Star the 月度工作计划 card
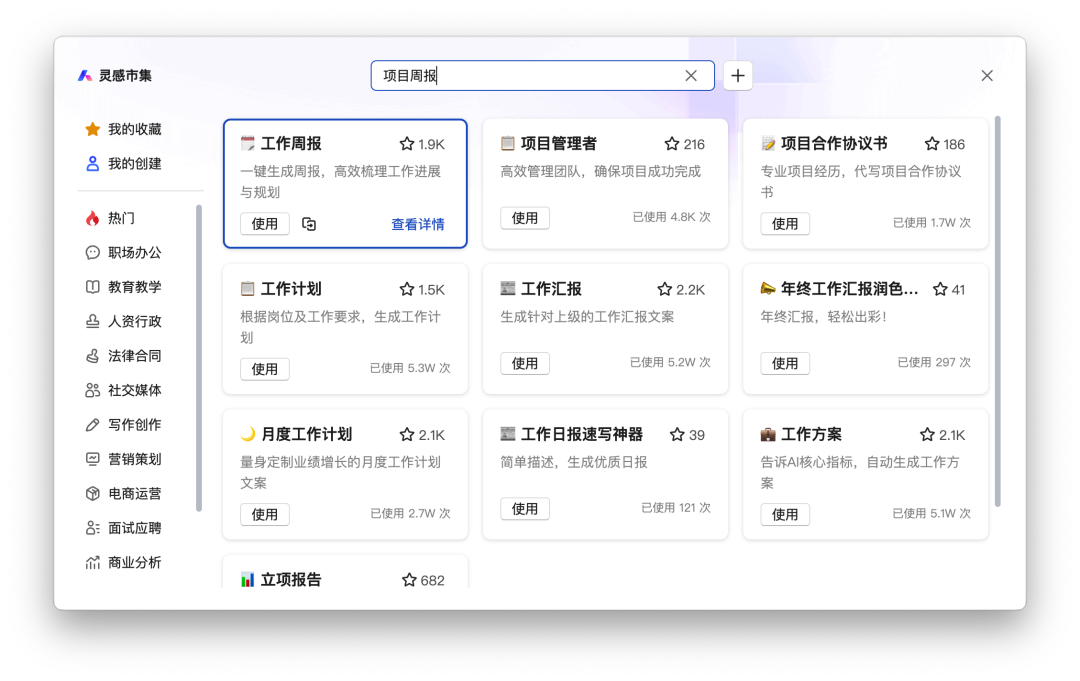Image resolution: width=1080 pixels, height=681 pixels. click(x=406, y=434)
